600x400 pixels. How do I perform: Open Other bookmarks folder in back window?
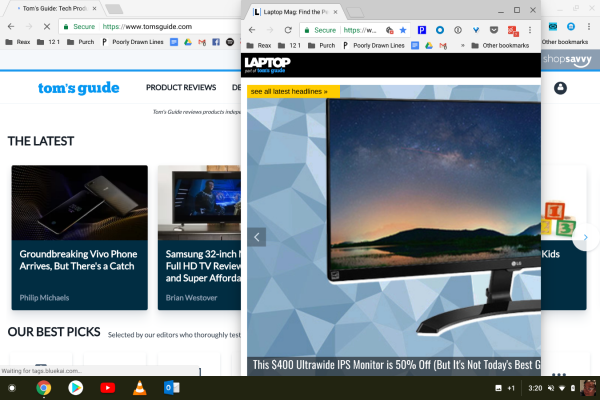pos(565,42)
